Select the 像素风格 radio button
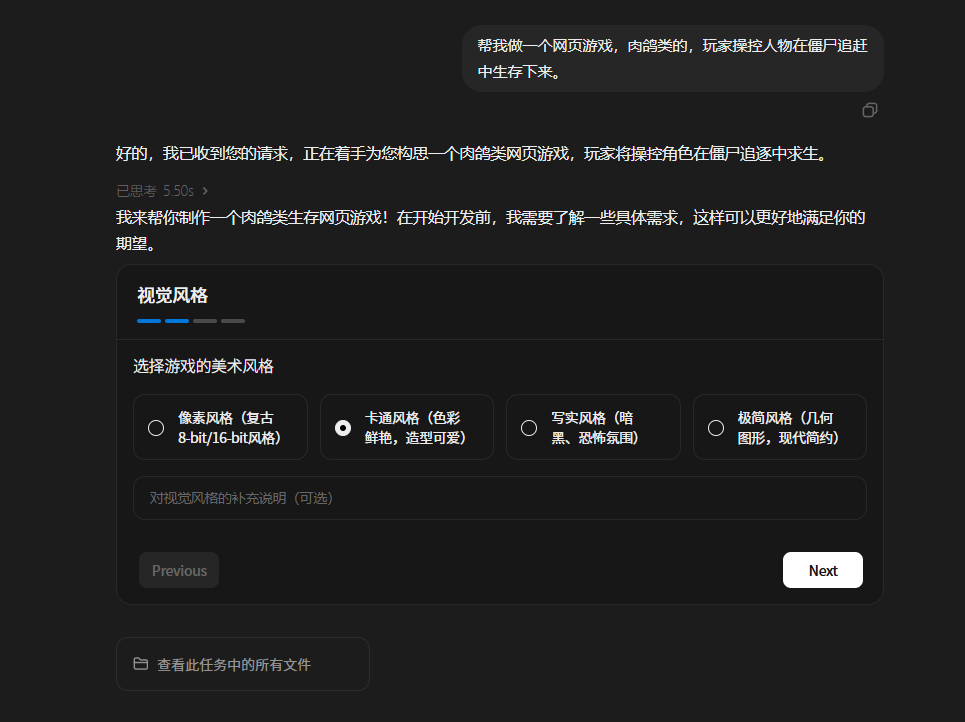Viewport: 965px width, 722px height. (x=155, y=427)
